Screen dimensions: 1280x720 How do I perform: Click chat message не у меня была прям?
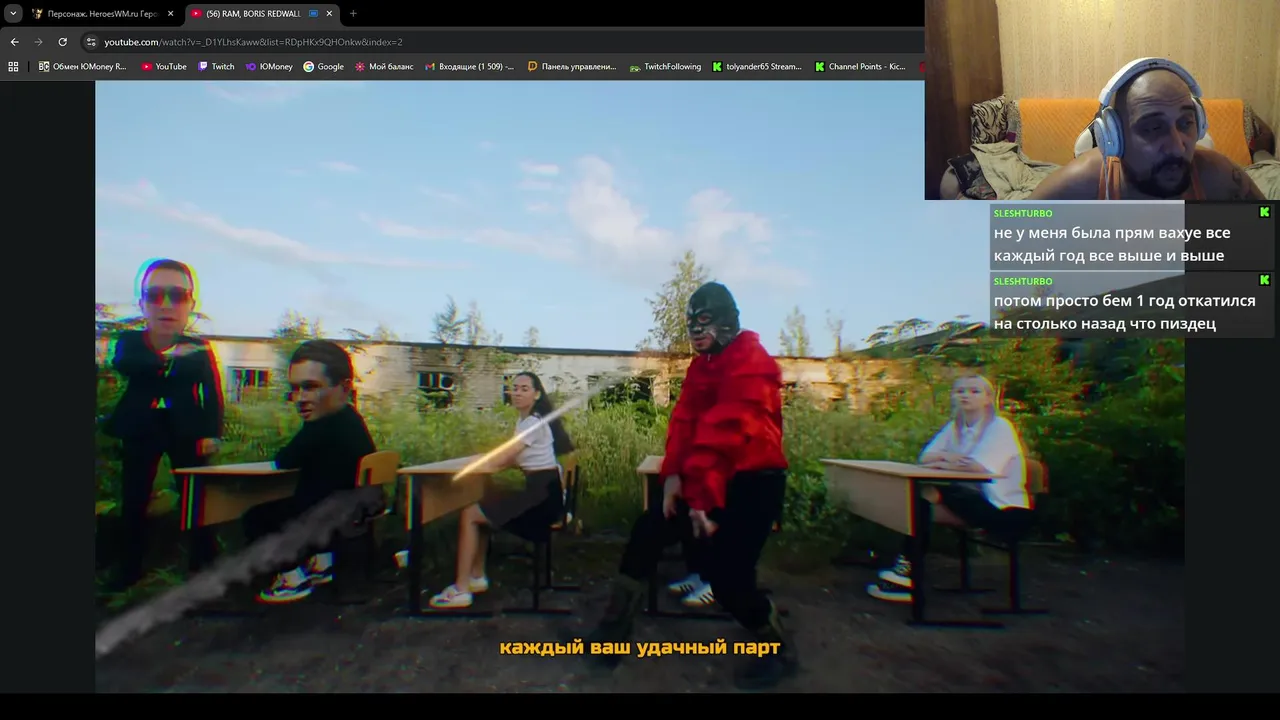(x=1111, y=244)
